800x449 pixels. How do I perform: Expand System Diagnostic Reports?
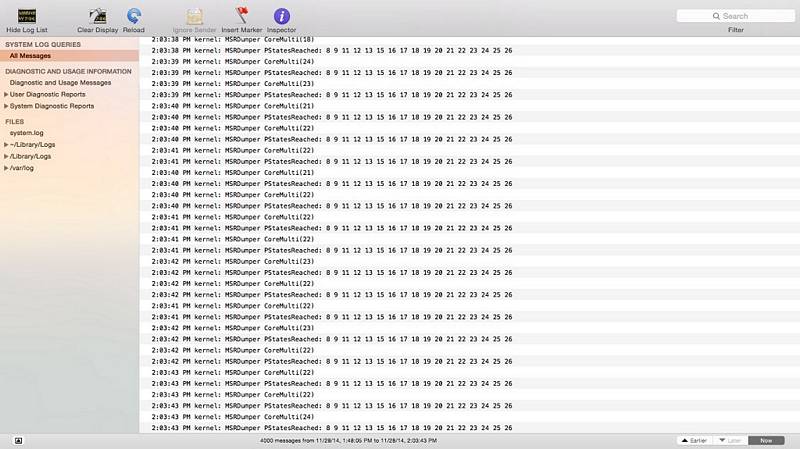[6, 106]
